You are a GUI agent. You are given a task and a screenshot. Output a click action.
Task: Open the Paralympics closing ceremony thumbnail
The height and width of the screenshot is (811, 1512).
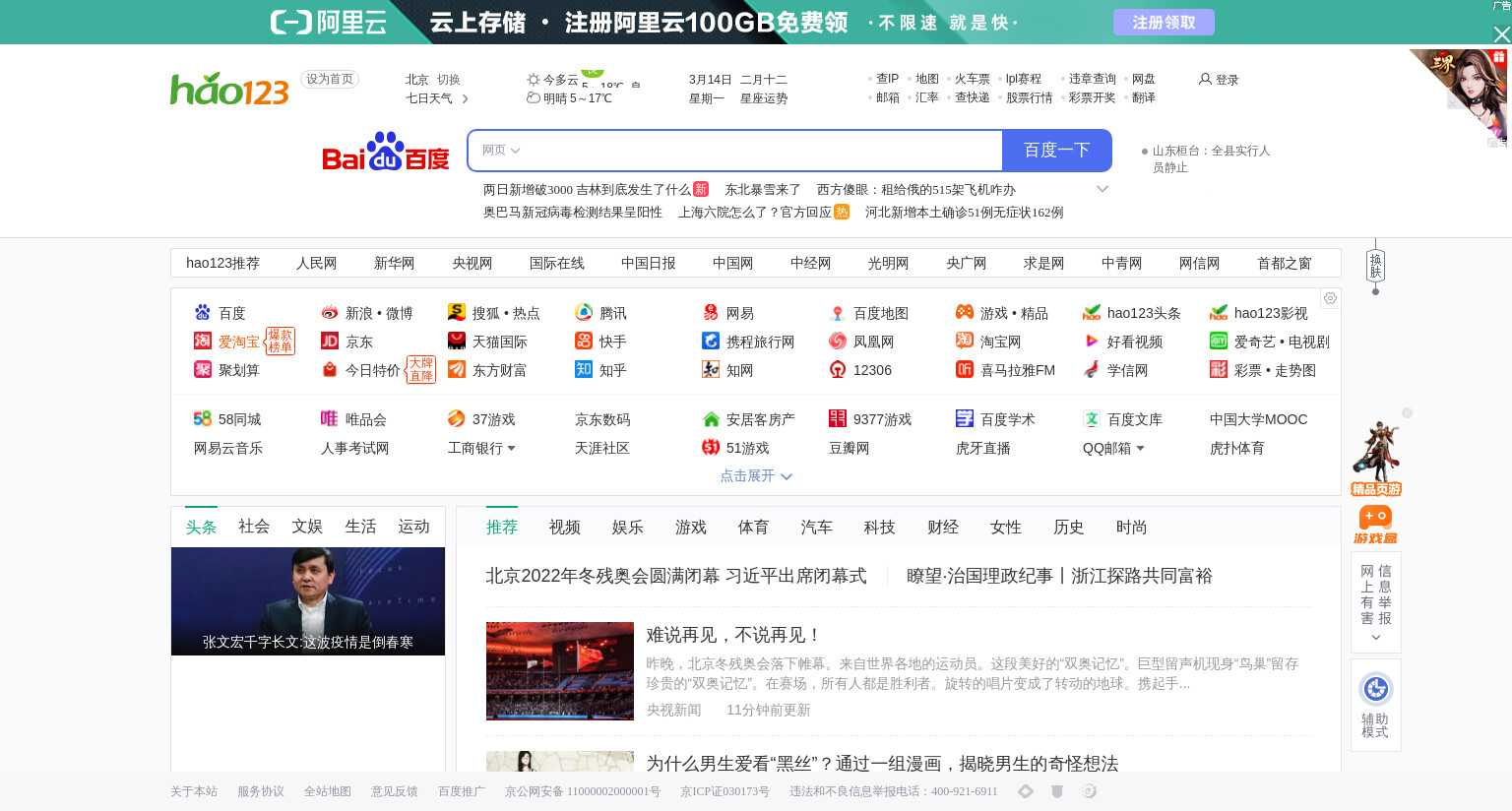pyautogui.click(x=560, y=671)
